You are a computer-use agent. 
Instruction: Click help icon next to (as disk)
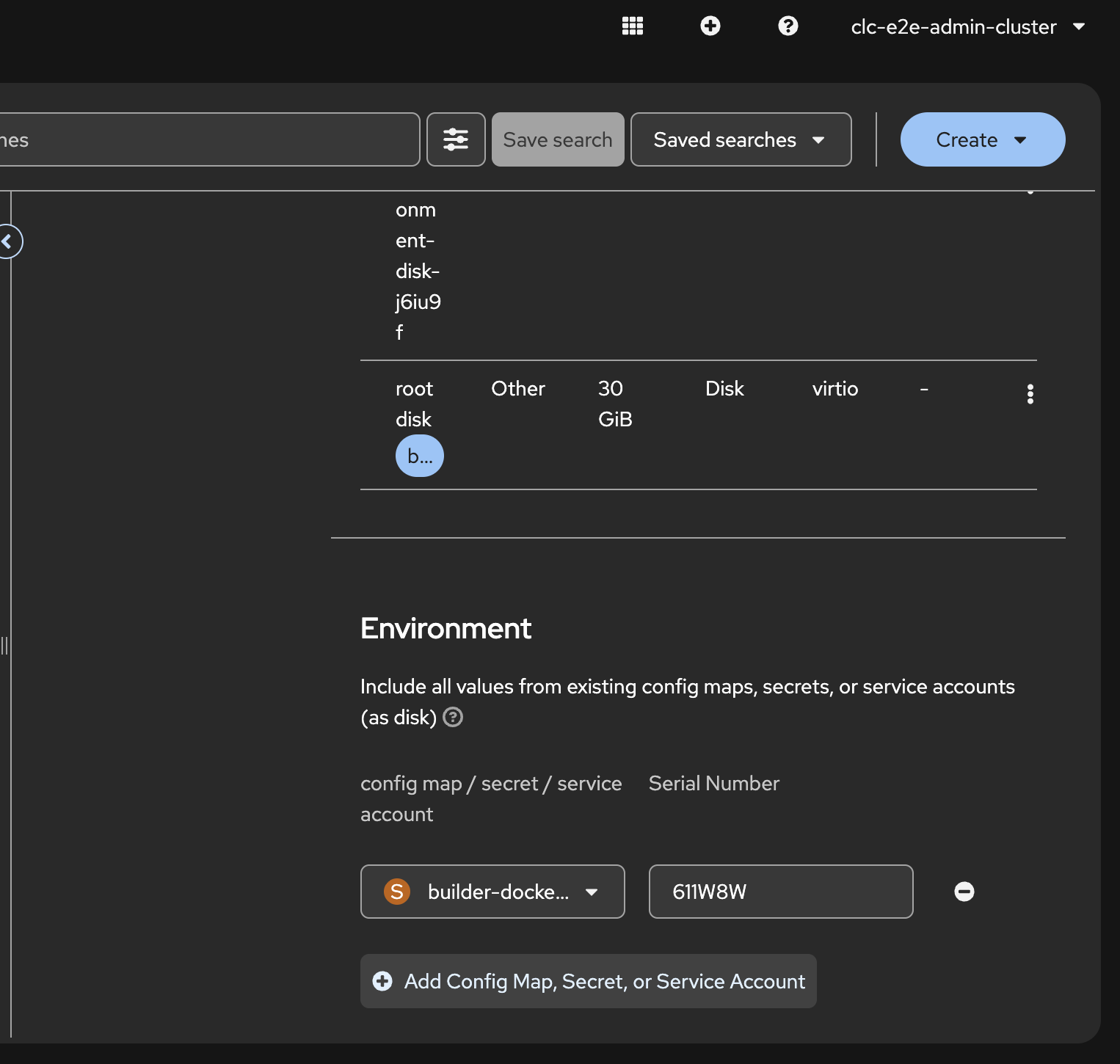(454, 717)
